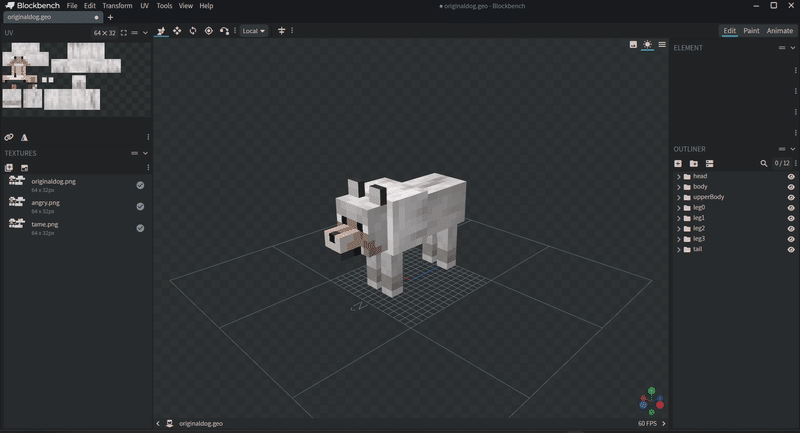Open the Tools menu

(164, 6)
